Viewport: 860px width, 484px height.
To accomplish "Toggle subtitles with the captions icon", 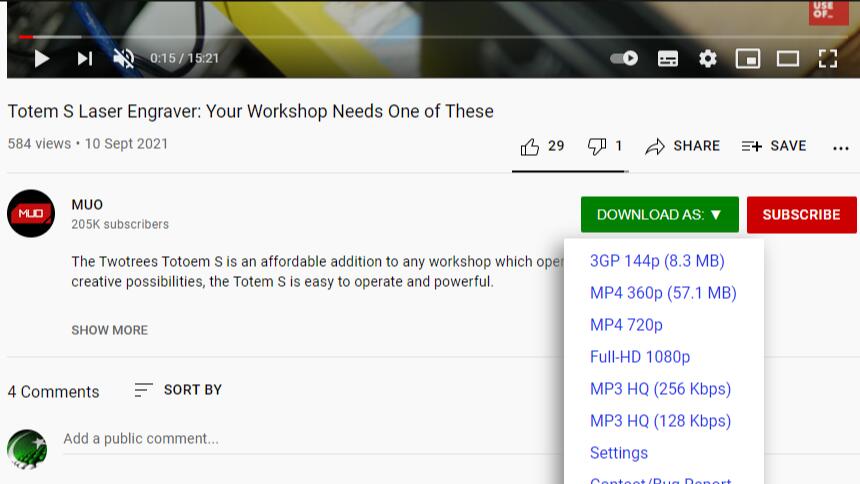I will tap(667, 59).
